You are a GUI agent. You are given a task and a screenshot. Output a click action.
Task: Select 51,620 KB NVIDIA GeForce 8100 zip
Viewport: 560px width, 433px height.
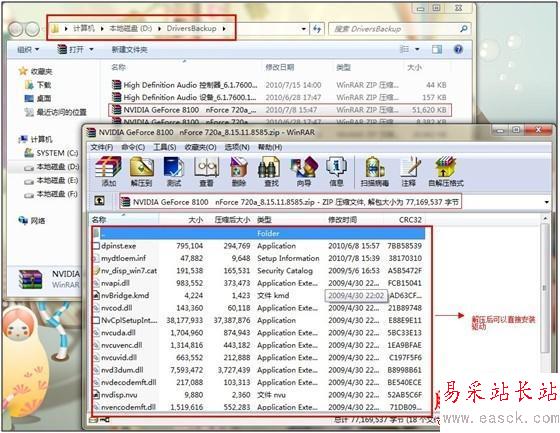pyautogui.click(x=280, y=110)
